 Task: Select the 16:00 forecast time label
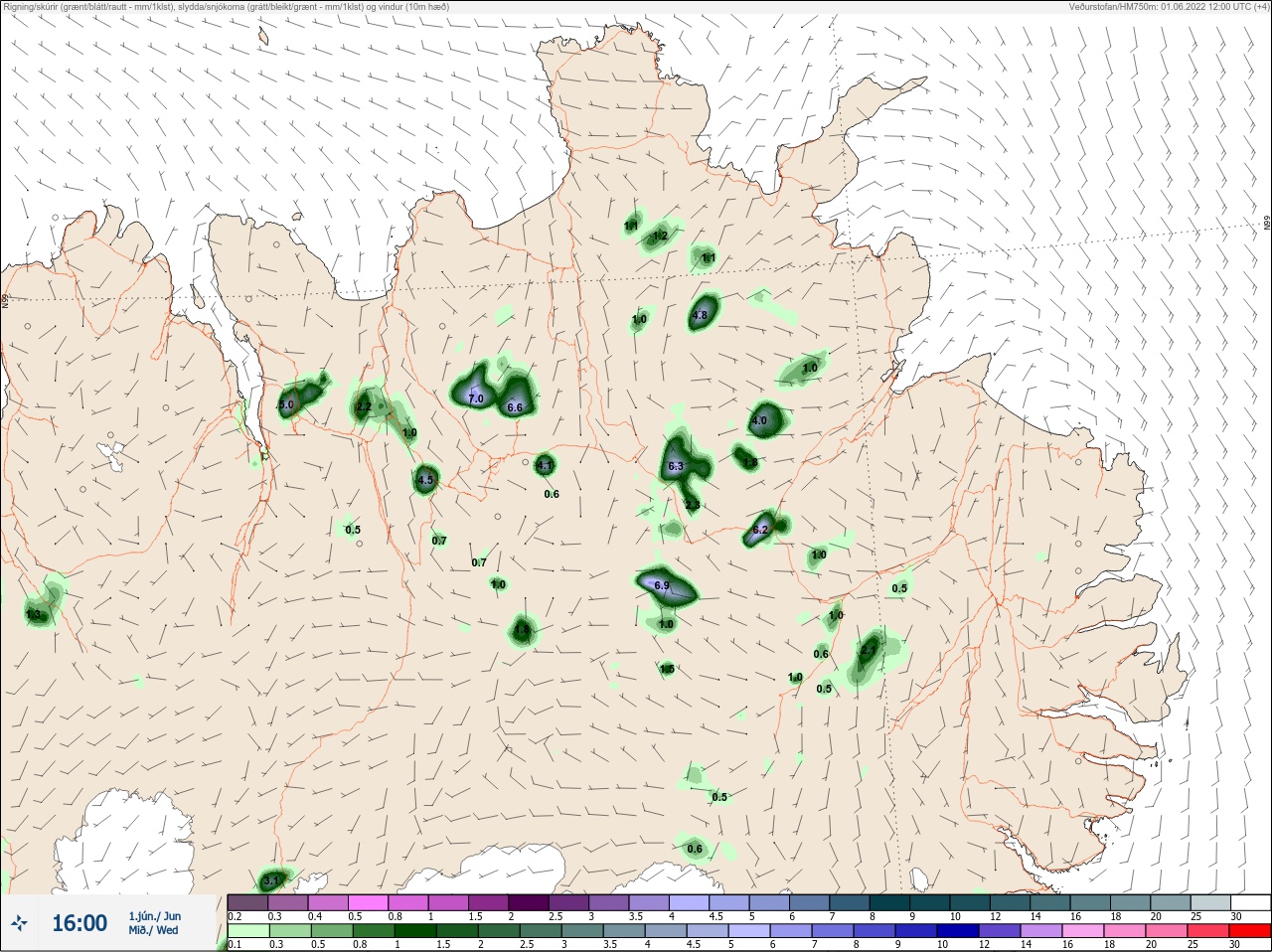(x=79, y=923)
